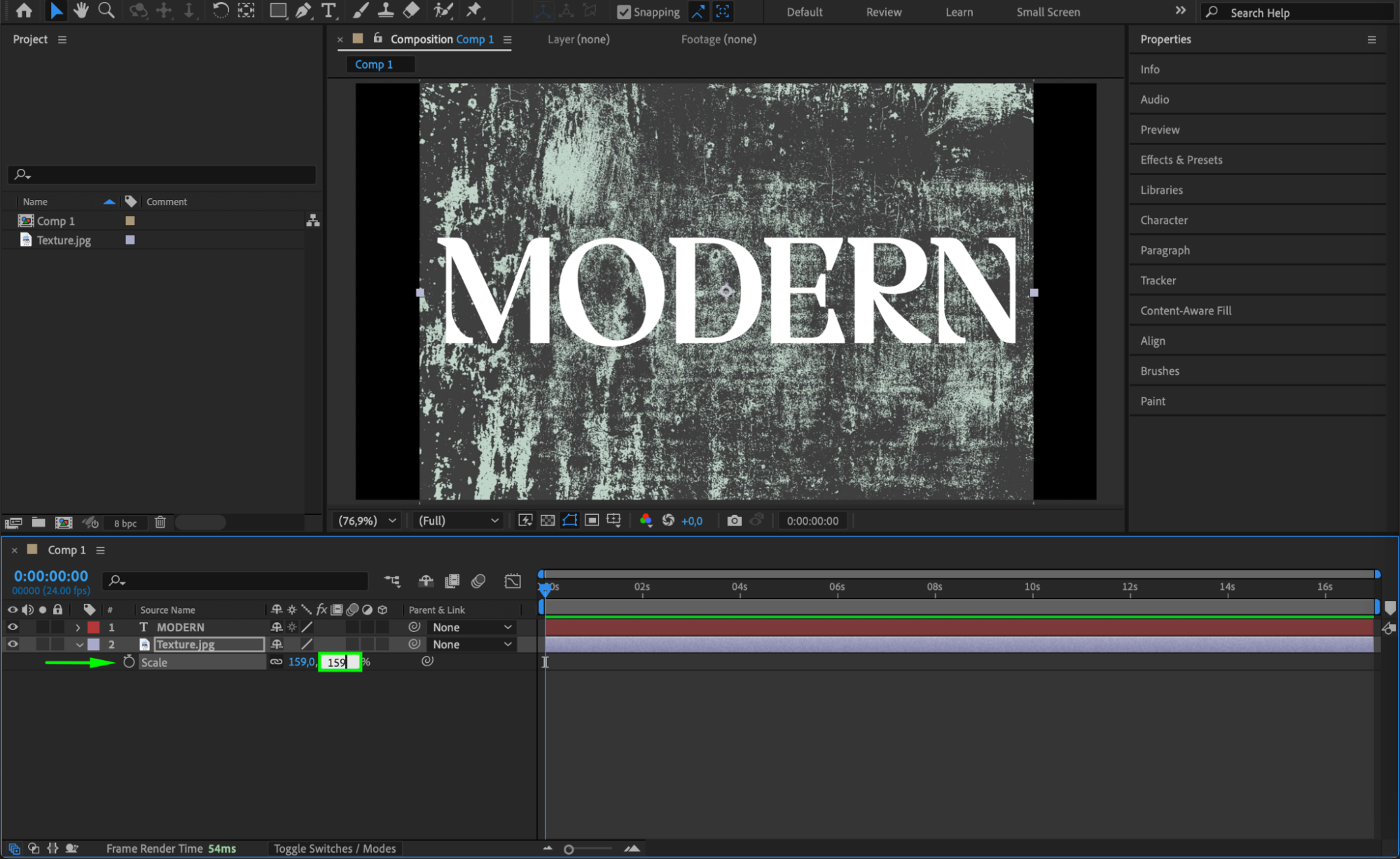Click Toggle Switches / Modes button
This screenshot has width=1400, height=859.
(x=334, y=848)
